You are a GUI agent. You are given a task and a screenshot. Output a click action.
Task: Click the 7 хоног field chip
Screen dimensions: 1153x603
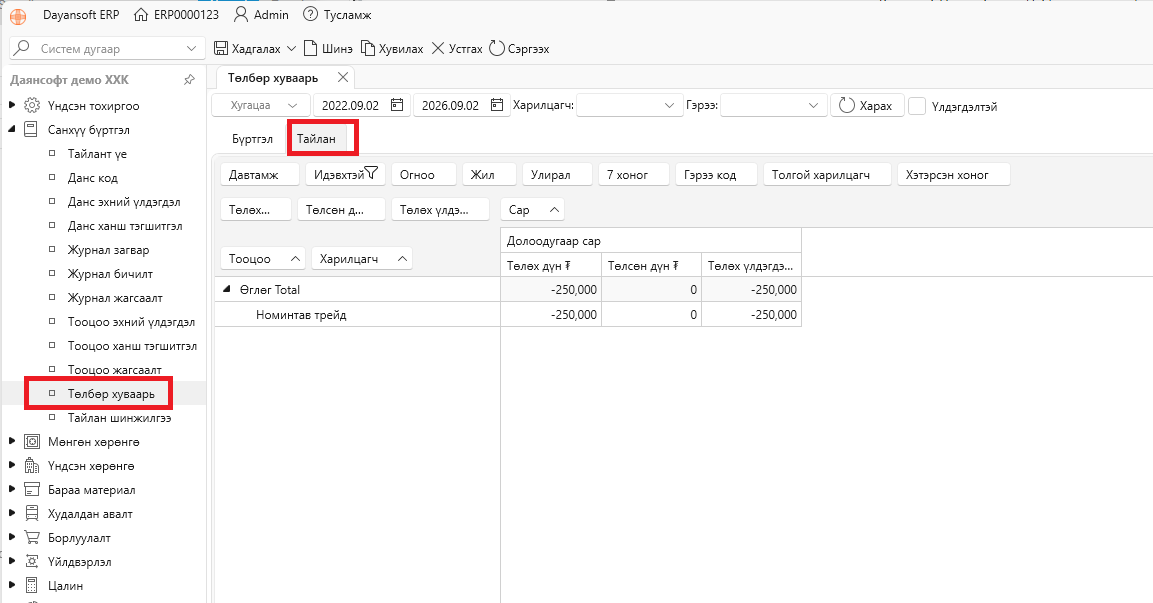pyautogui.click(x=634, y=175)
